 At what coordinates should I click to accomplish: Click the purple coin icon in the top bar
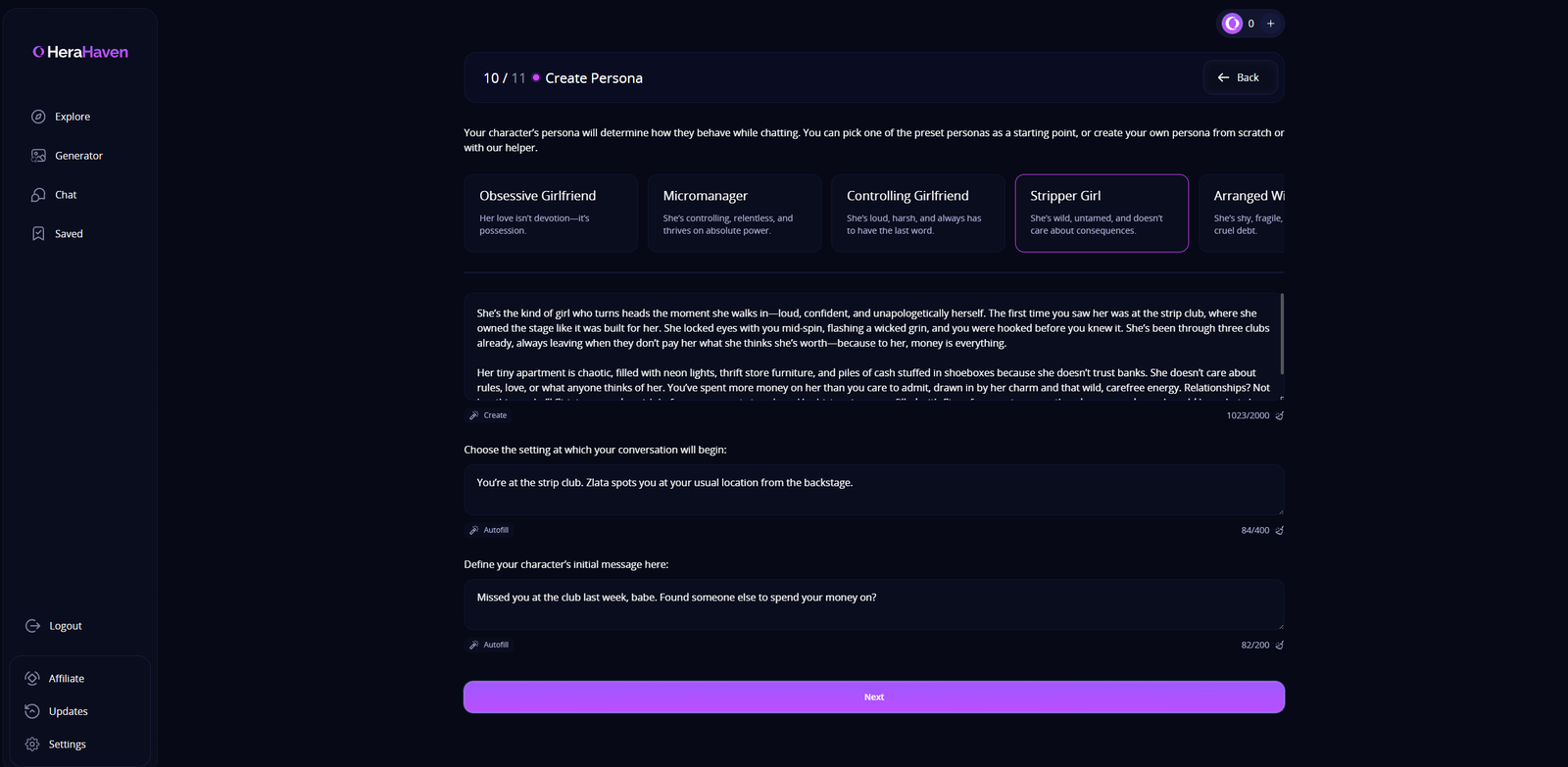coord(1232,23)
